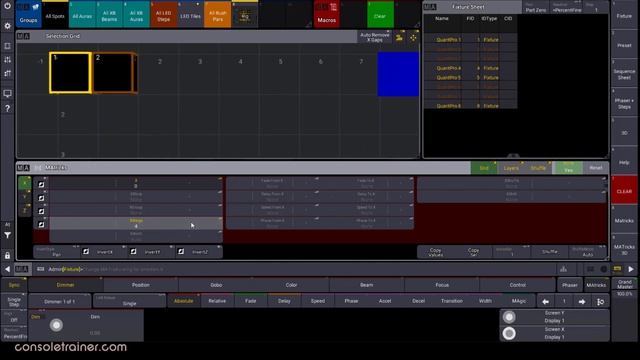Click the lower faders icon in left sidebar

click(x=7, y=73)
